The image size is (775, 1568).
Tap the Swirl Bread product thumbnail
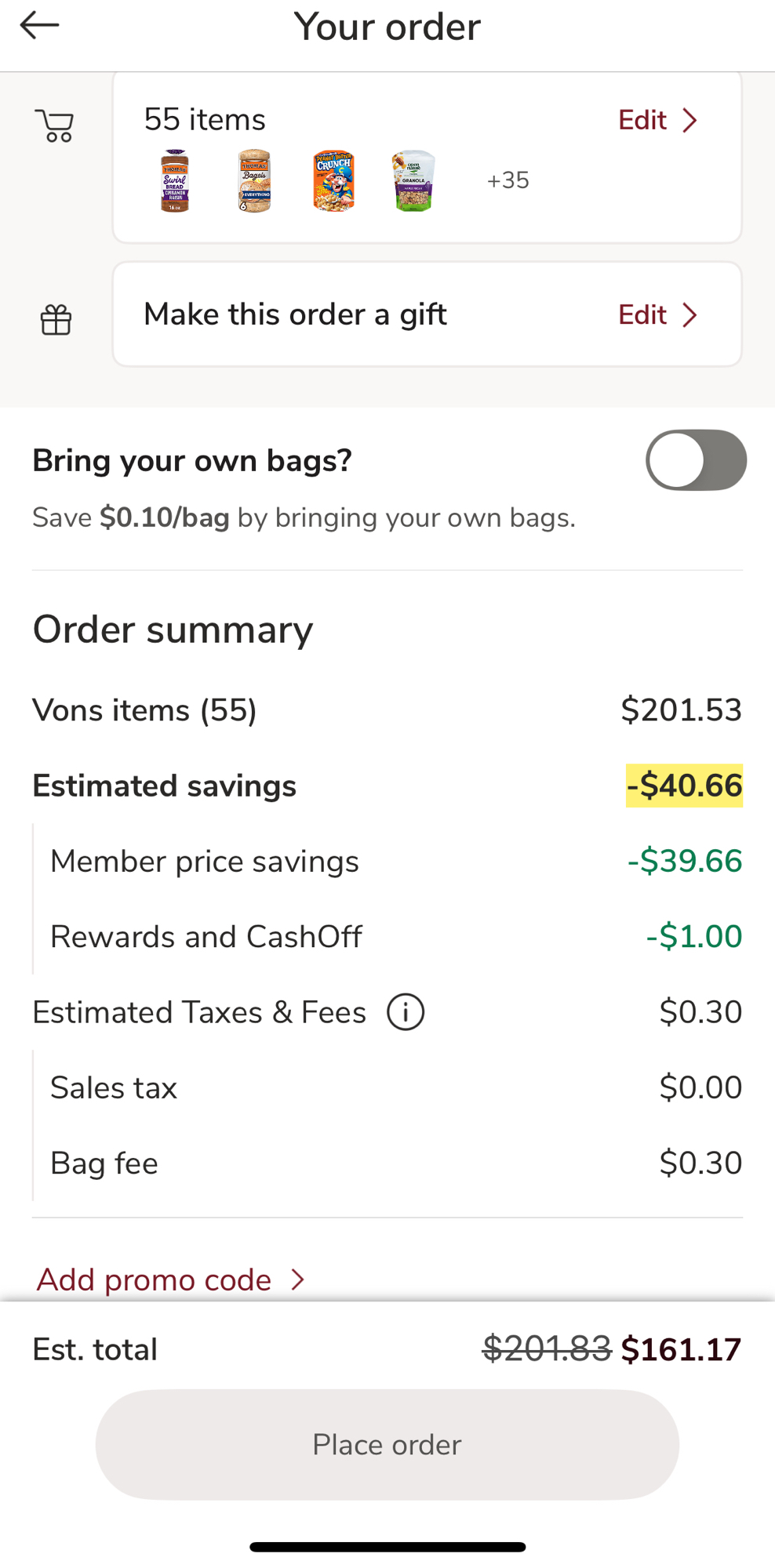pos(175,181)
